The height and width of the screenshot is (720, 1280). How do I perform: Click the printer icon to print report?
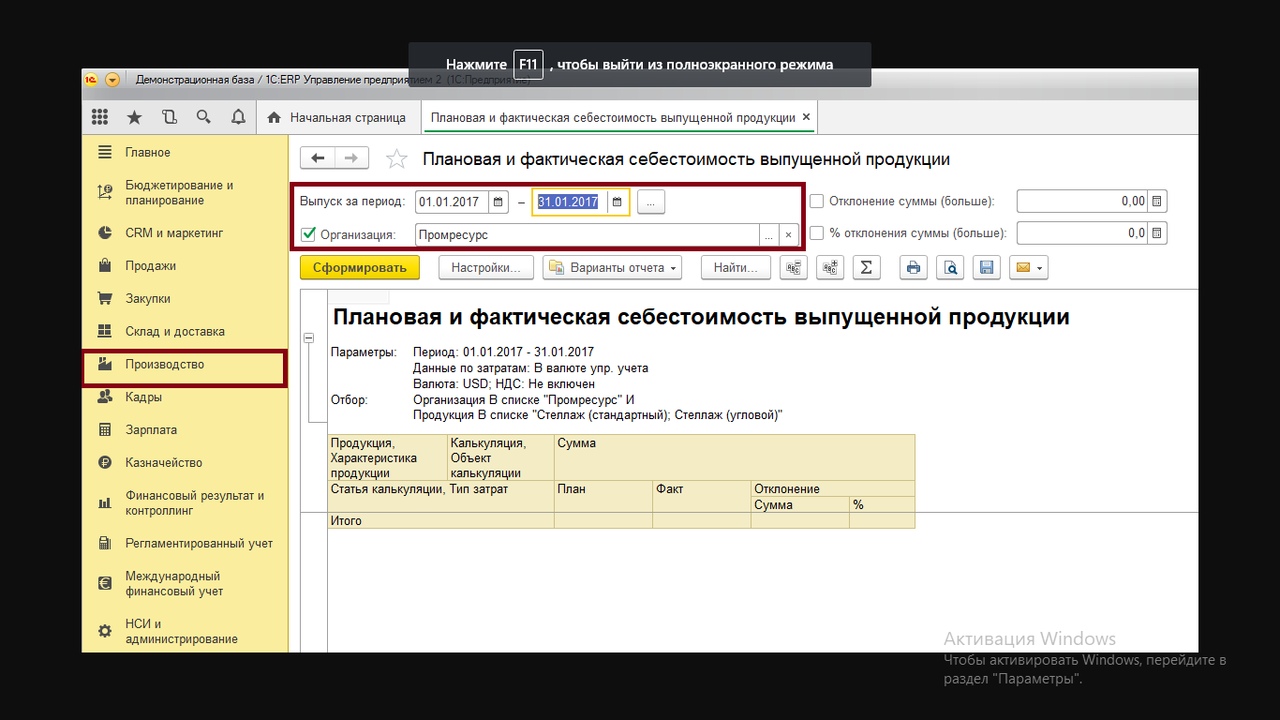point(912,268)
